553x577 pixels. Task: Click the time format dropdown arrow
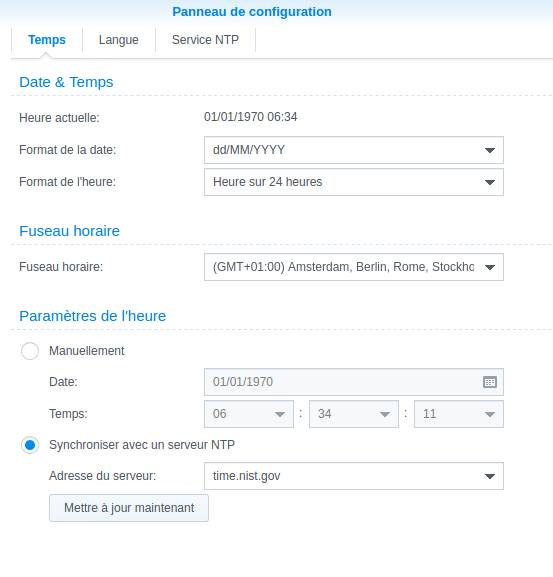click(489, 182)
